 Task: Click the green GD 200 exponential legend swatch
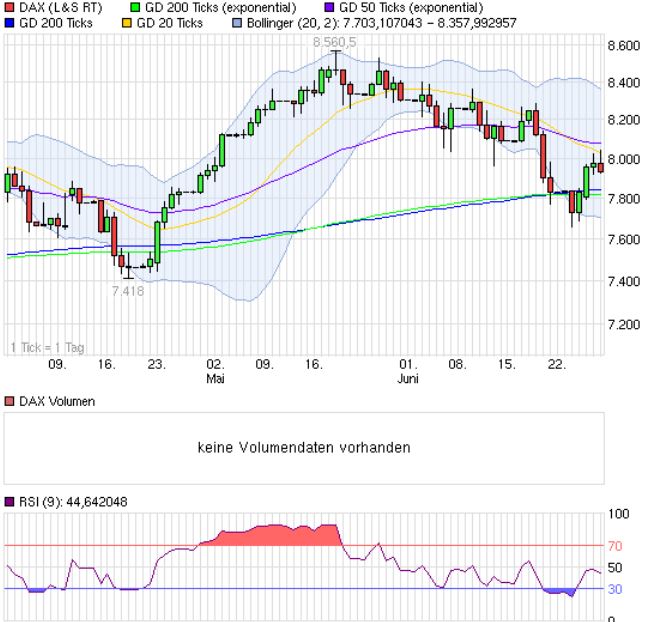tap(135, 7)
